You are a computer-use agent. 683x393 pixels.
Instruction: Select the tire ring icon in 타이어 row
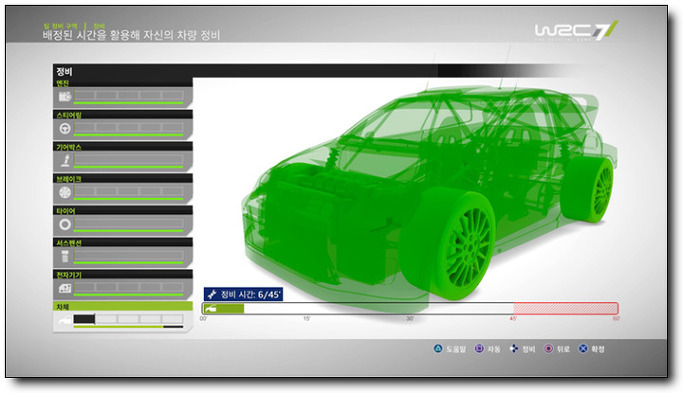pos(65,224)
